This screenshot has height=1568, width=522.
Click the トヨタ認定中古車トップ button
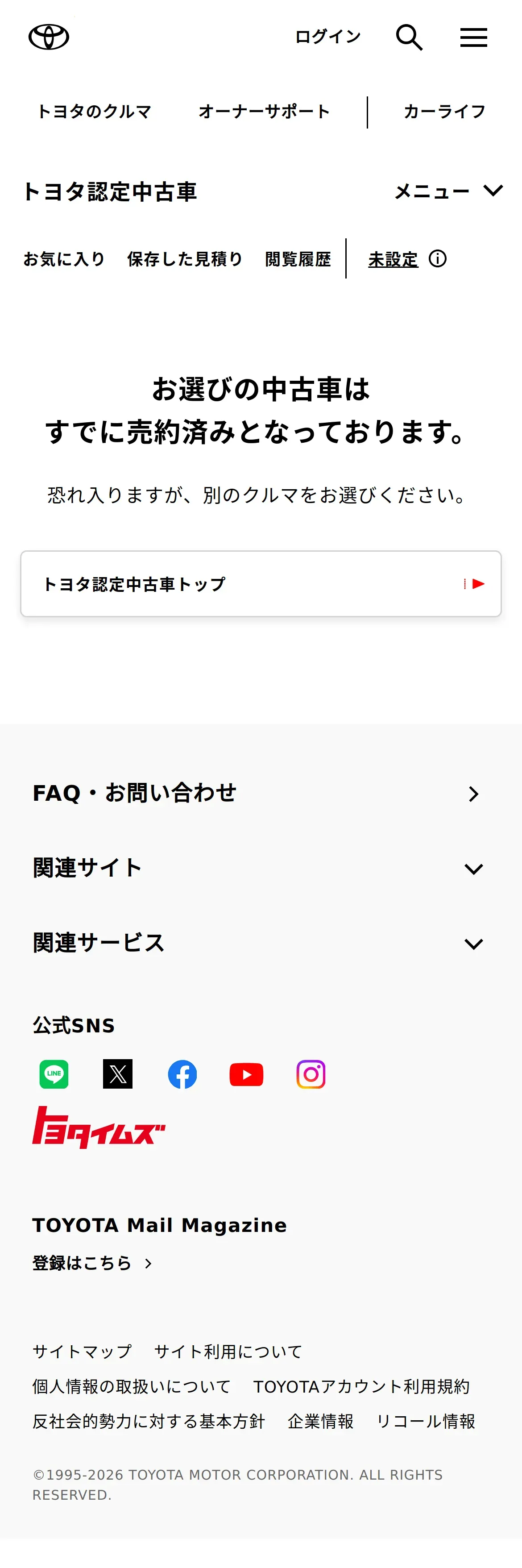tap(261, 584)
